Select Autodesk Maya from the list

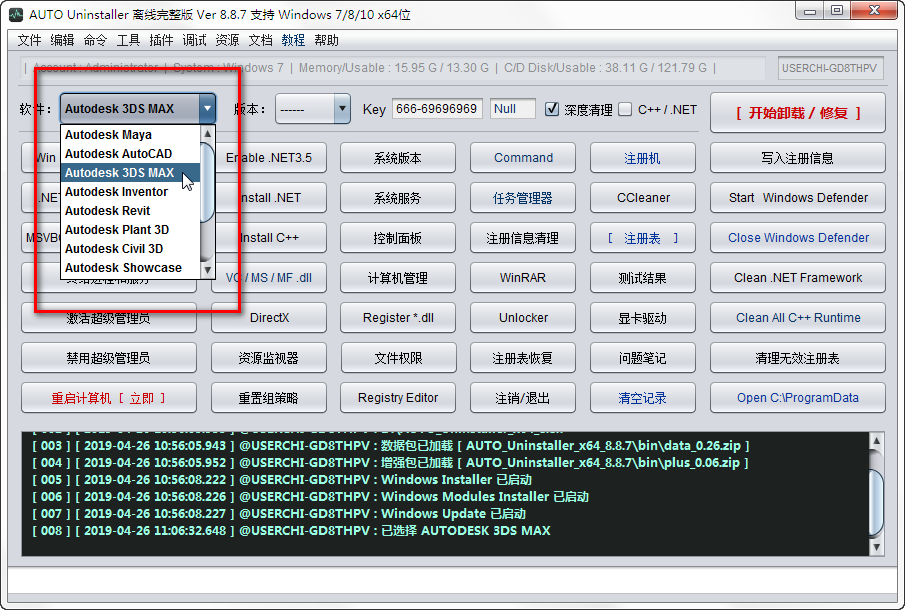click(130, 134)
